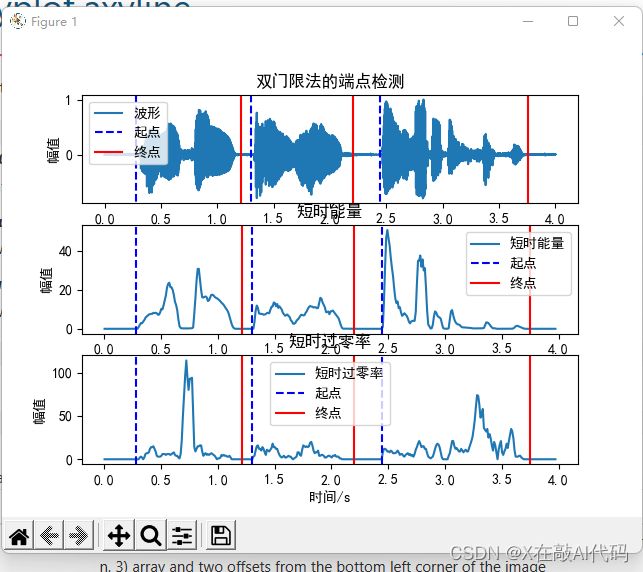The image size is (643, 572).
Task: Select the Zoom to rectangle tool
Action: (x=151, y=536)
